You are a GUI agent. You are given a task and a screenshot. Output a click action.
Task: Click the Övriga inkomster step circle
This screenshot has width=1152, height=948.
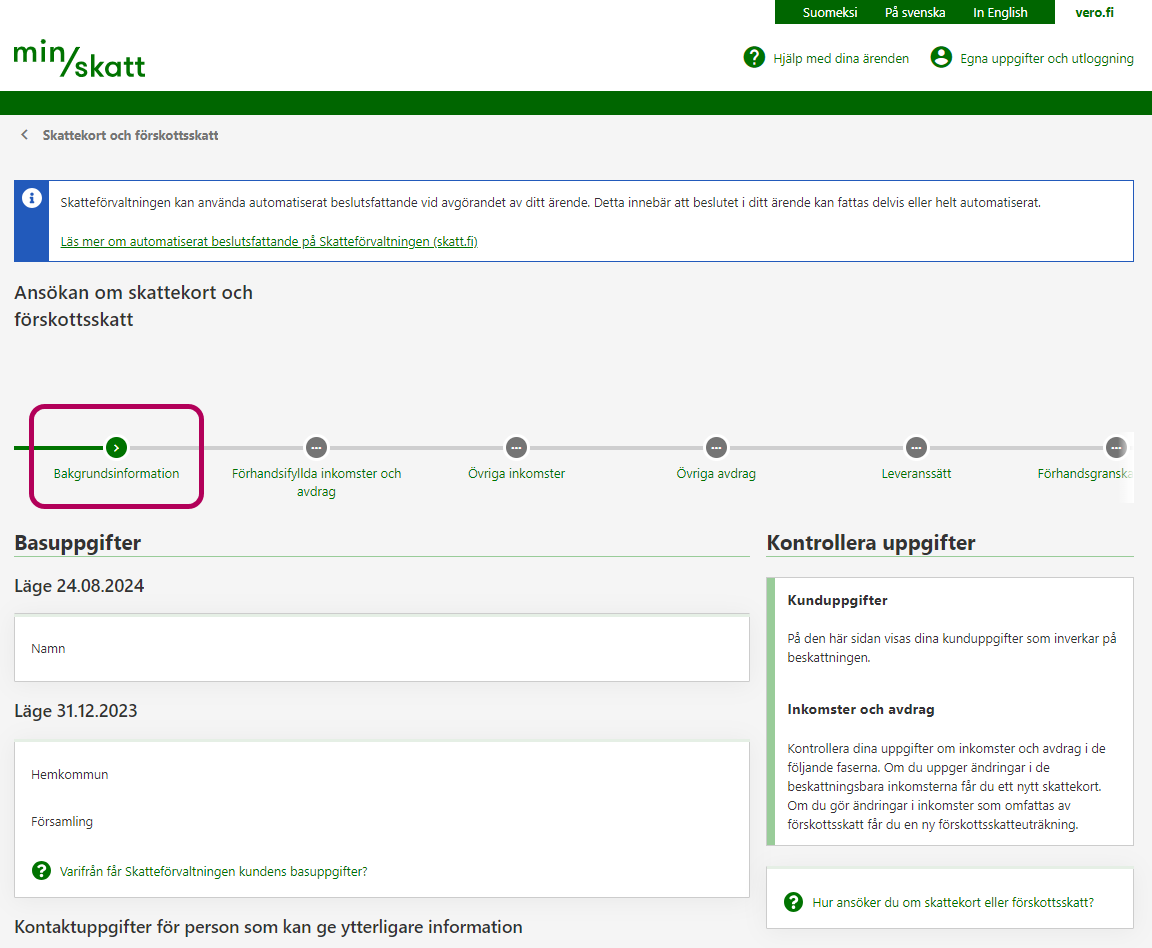tap(516, 448)
